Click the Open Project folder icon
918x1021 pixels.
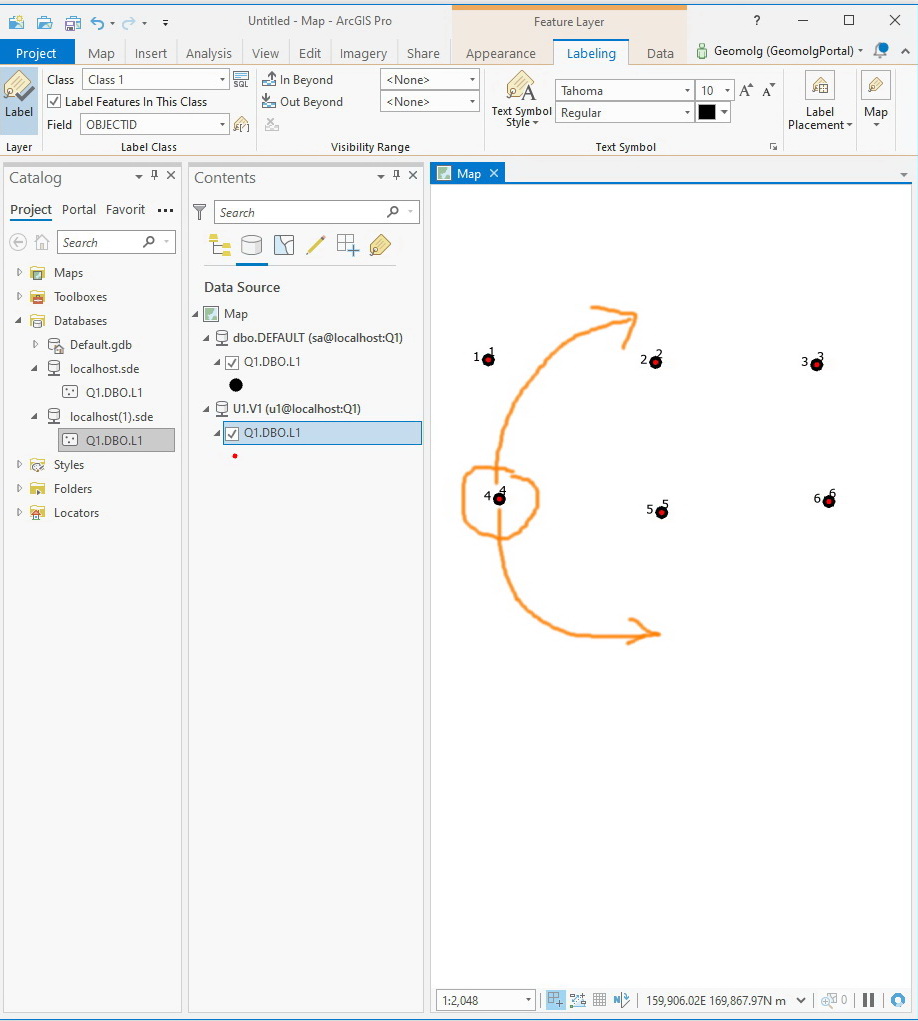44,23
